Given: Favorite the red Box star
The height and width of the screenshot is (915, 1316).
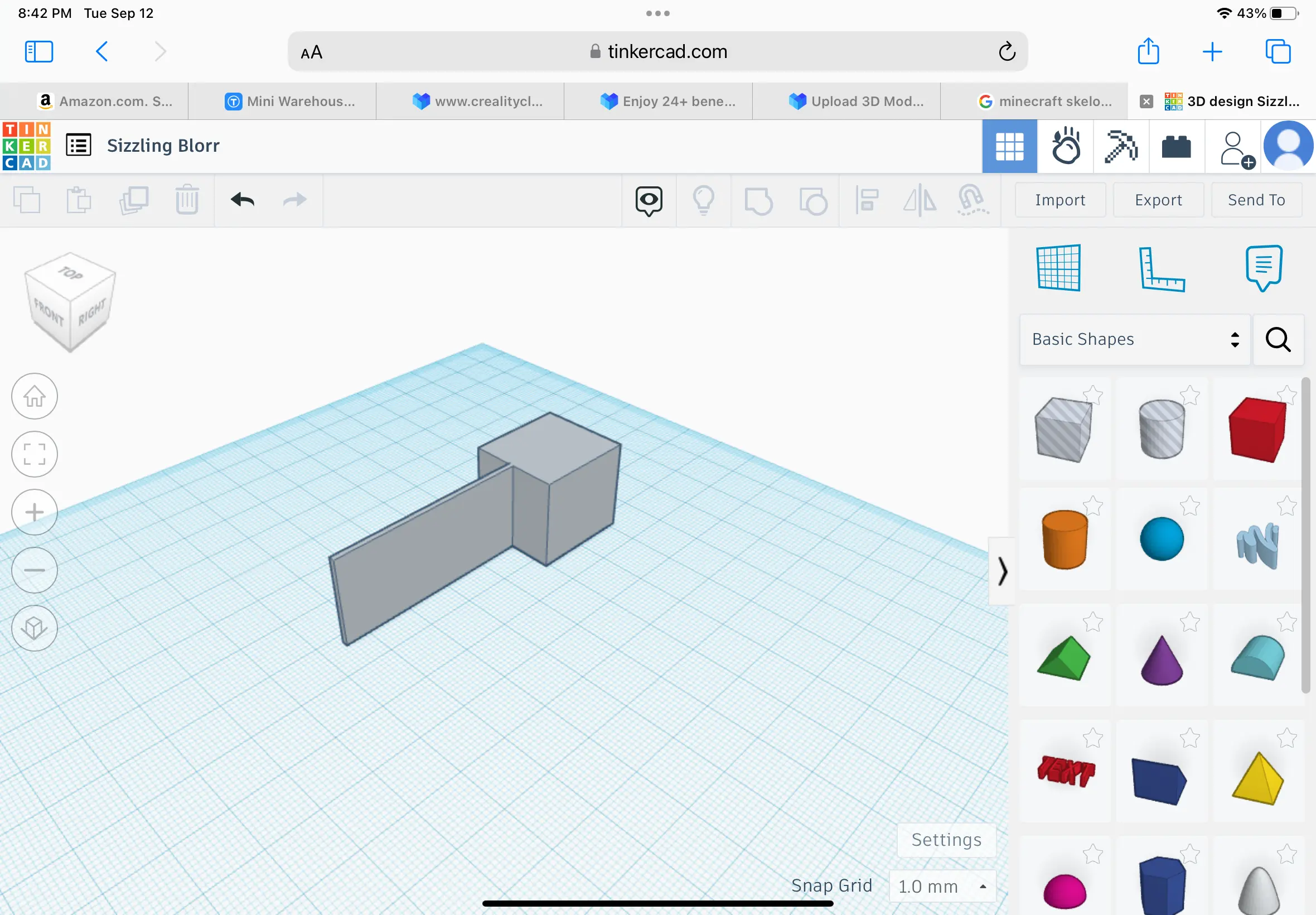Looking at the screenshot, I should 1286,394.
